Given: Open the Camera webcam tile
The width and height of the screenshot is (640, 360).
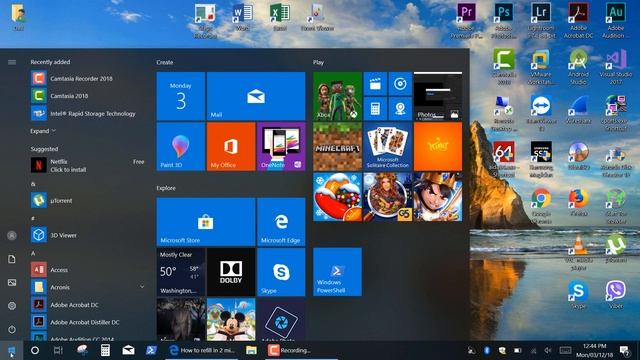Looking at the screenshot, I should tap(400, 109).
